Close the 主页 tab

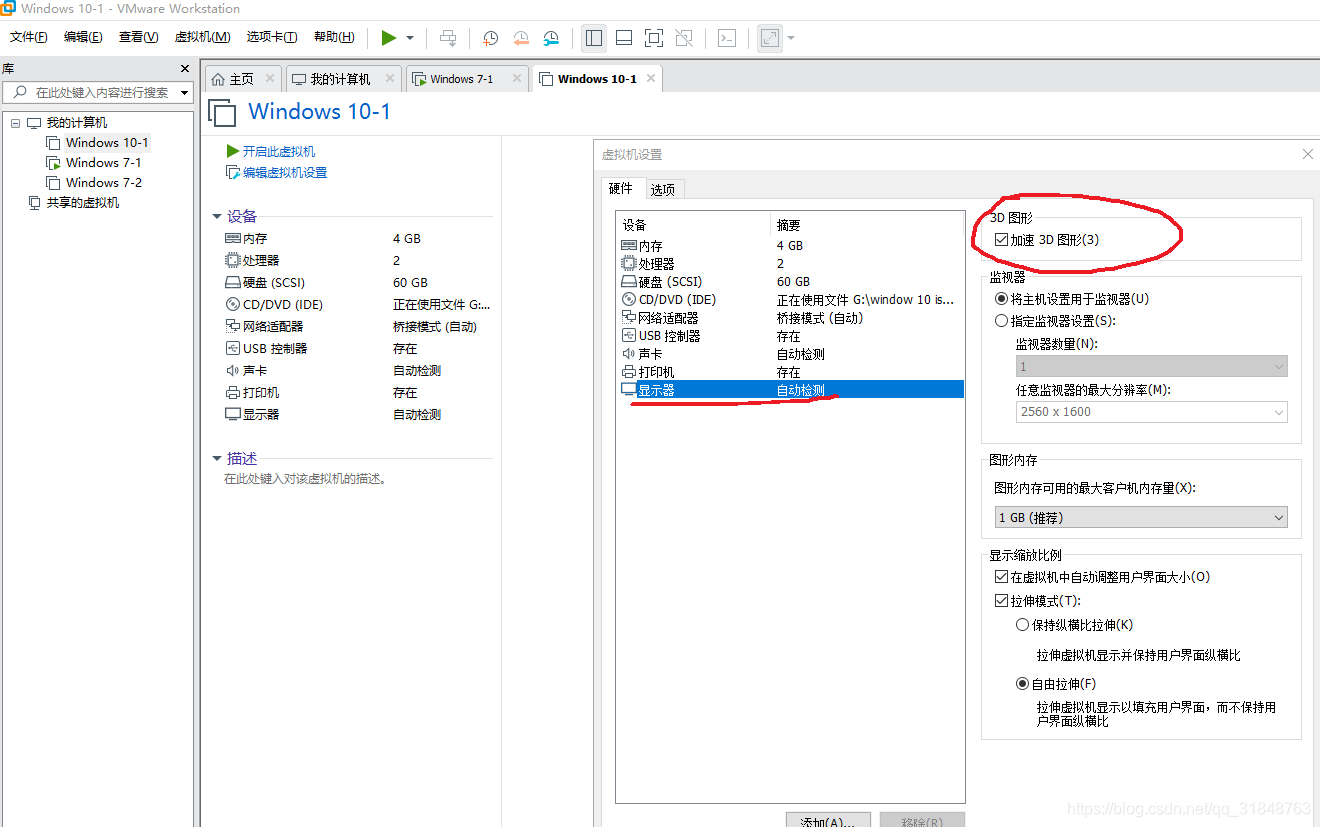270,78
